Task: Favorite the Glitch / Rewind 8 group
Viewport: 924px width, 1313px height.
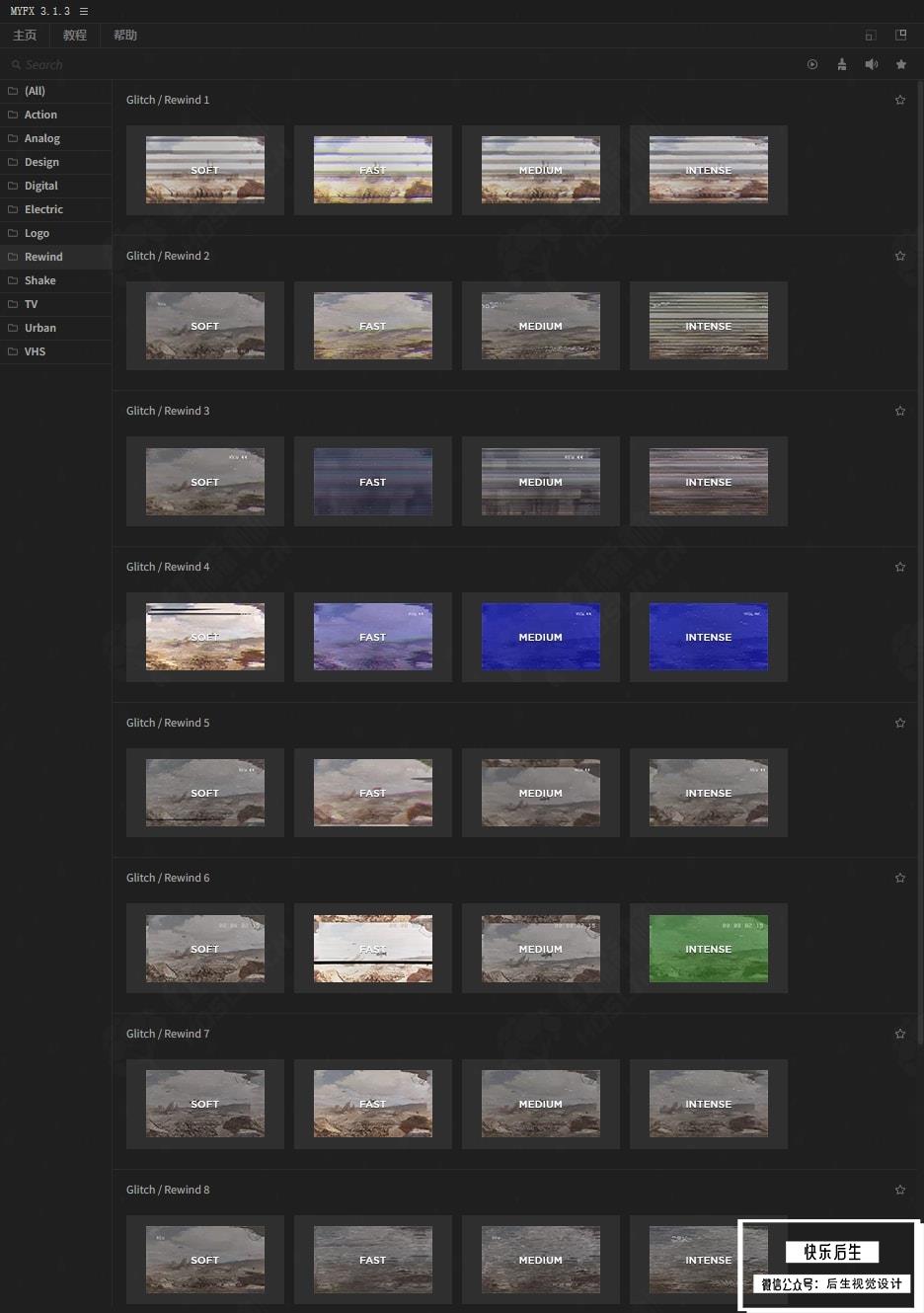Action: pyautogui.click(x=900, y=1190)
